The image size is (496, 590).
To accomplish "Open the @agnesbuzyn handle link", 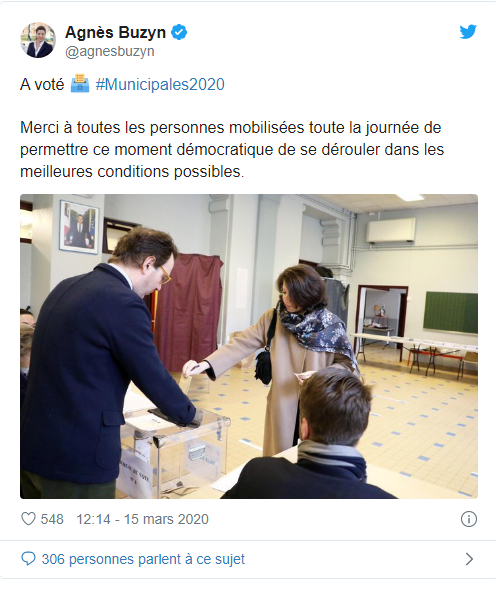I will coord(110,52).
